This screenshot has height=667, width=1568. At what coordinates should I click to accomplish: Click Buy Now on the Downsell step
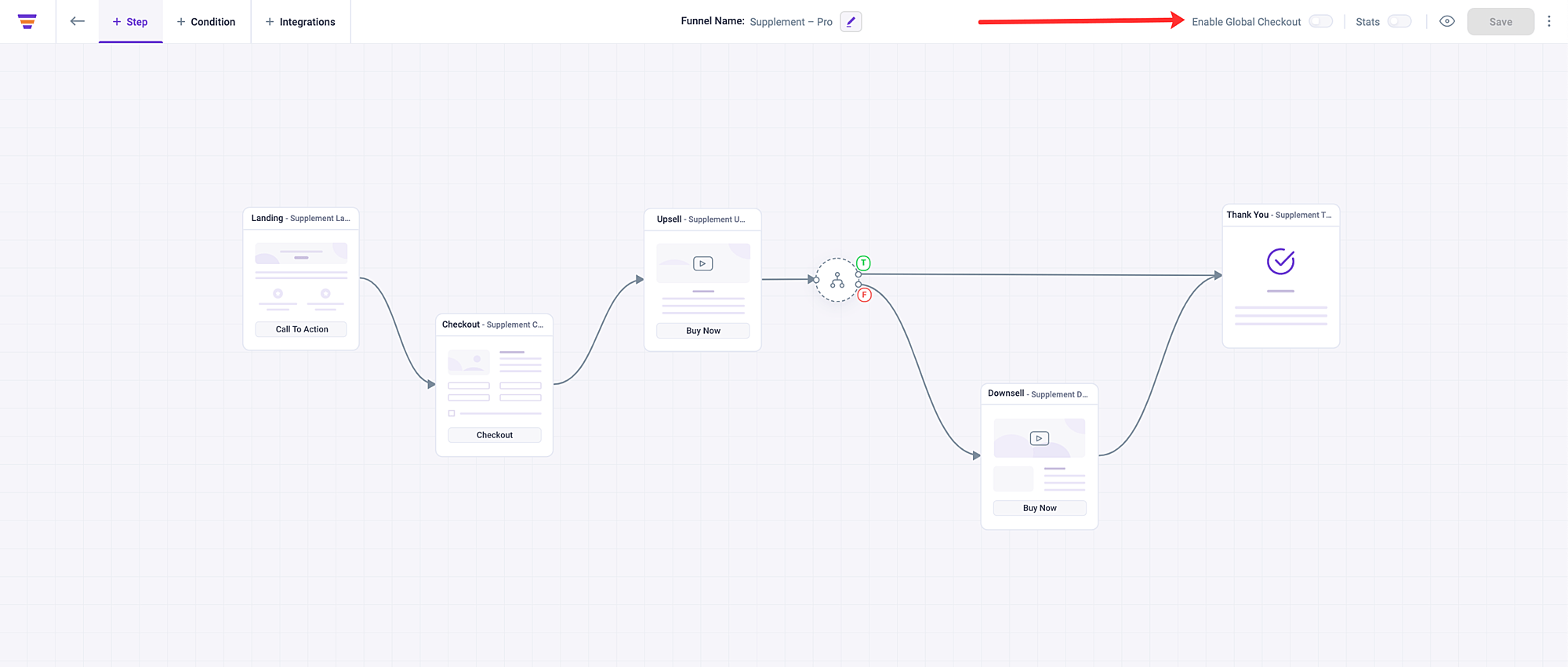[x=1040, y=508]
